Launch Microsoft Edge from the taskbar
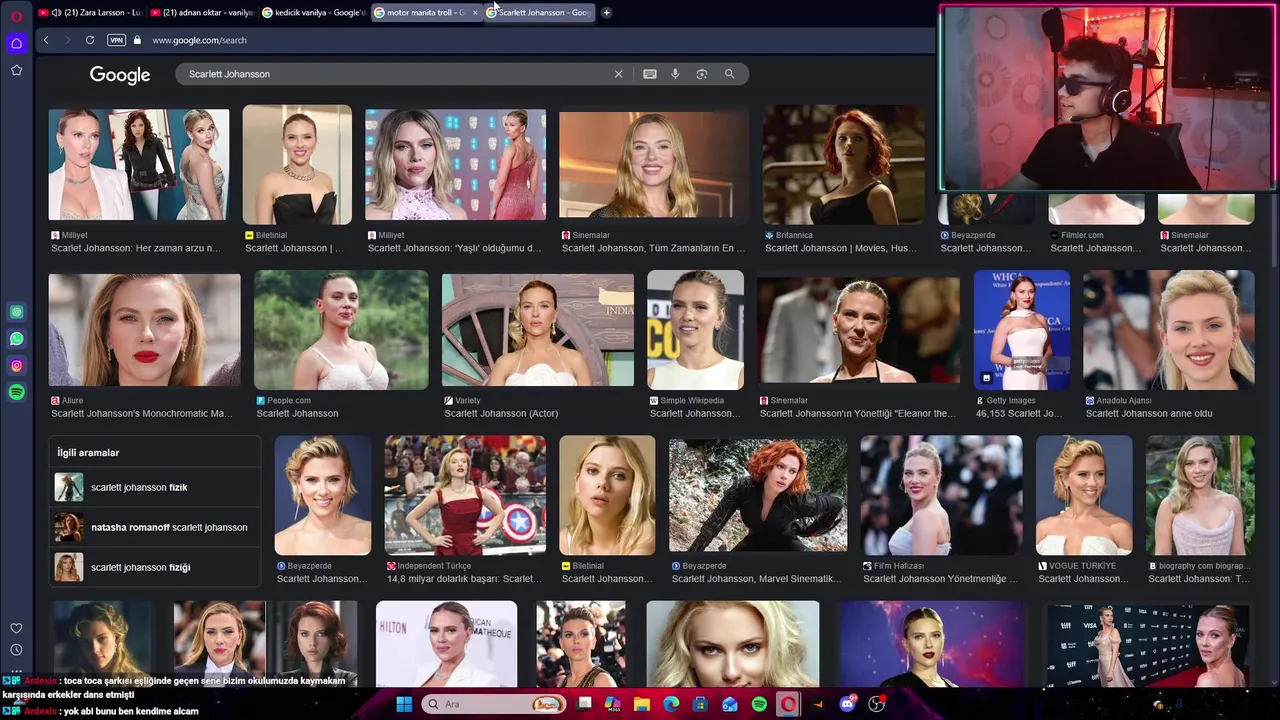Viewport: 1280px width, 720px height. 671,704
